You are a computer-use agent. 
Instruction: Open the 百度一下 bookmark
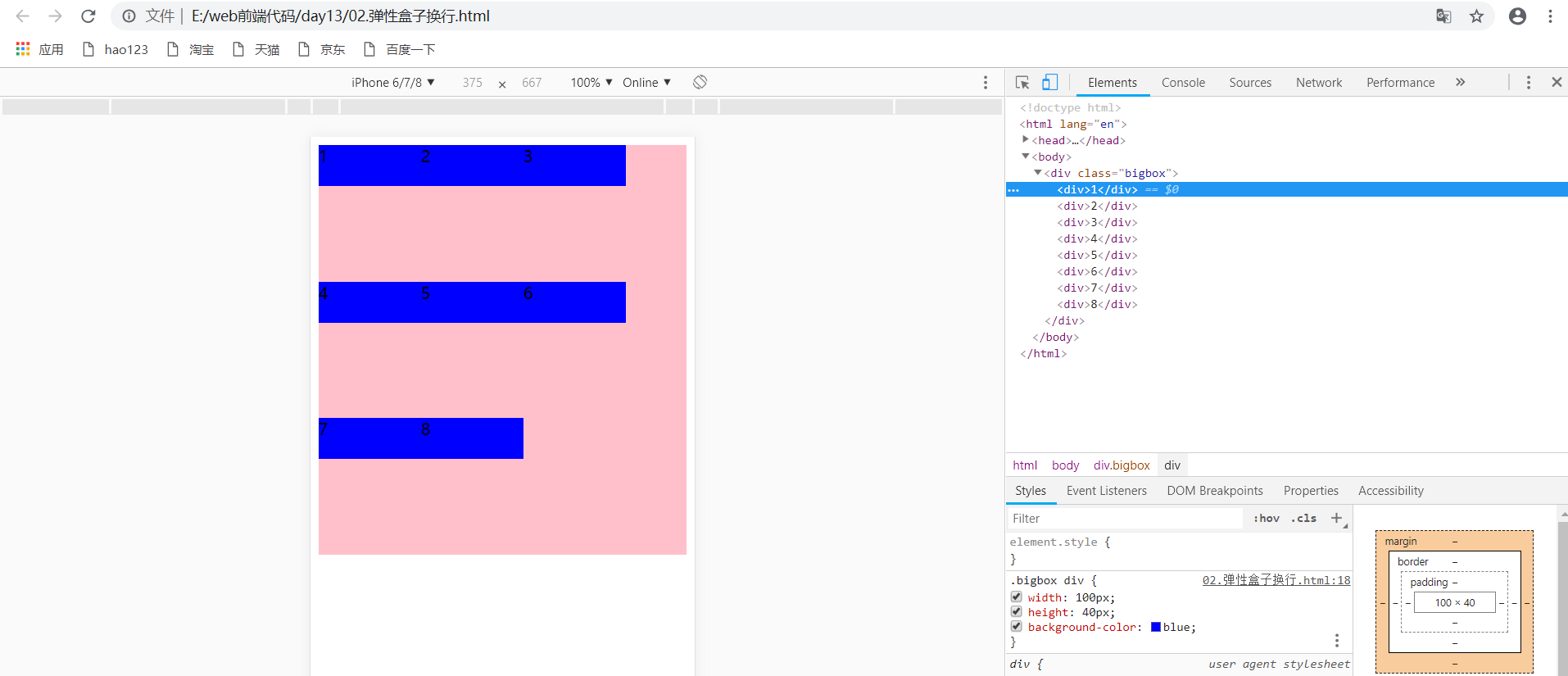point(399,49)
